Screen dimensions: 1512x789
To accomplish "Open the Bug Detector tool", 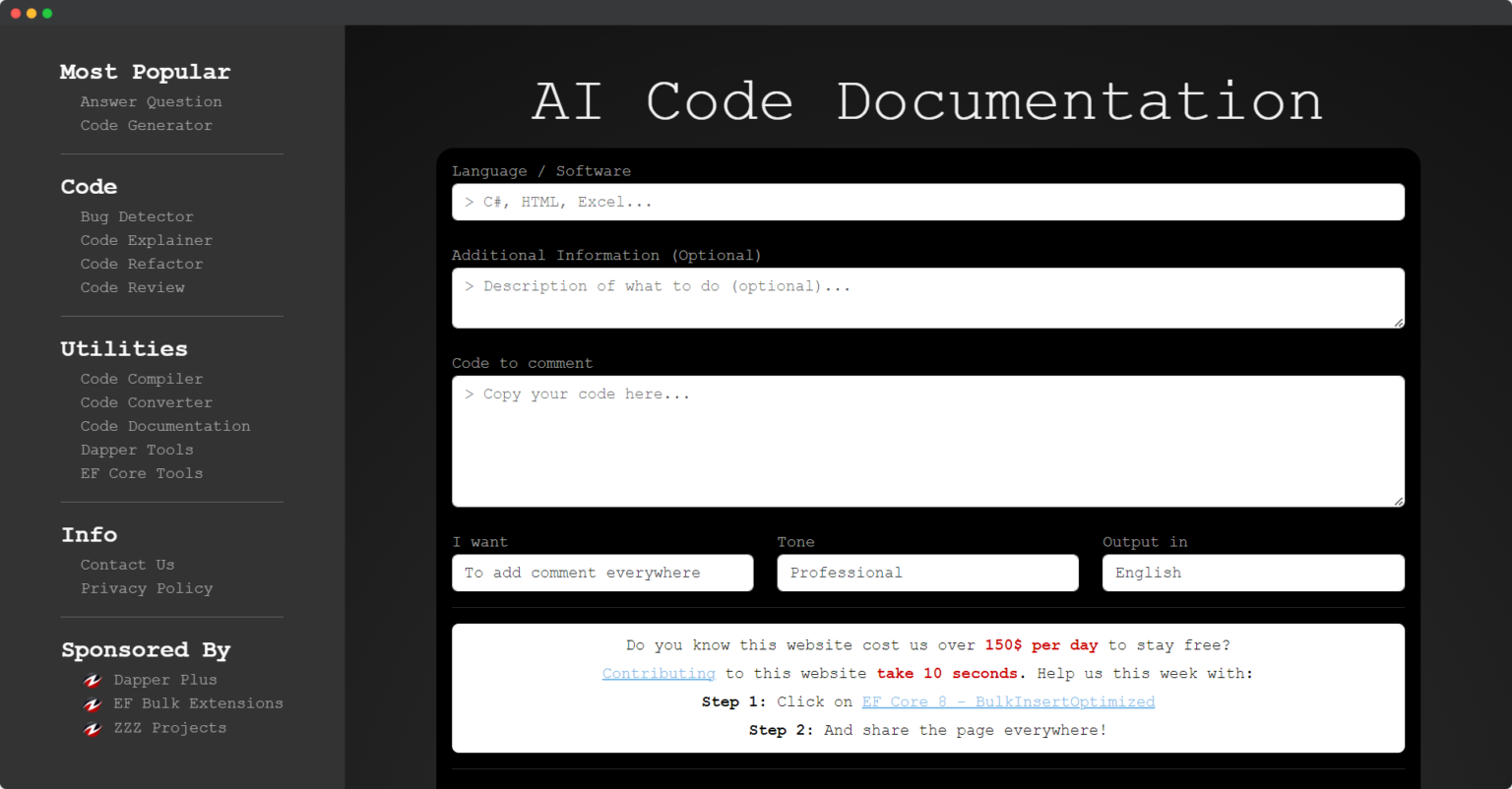I will pos(137,216).
